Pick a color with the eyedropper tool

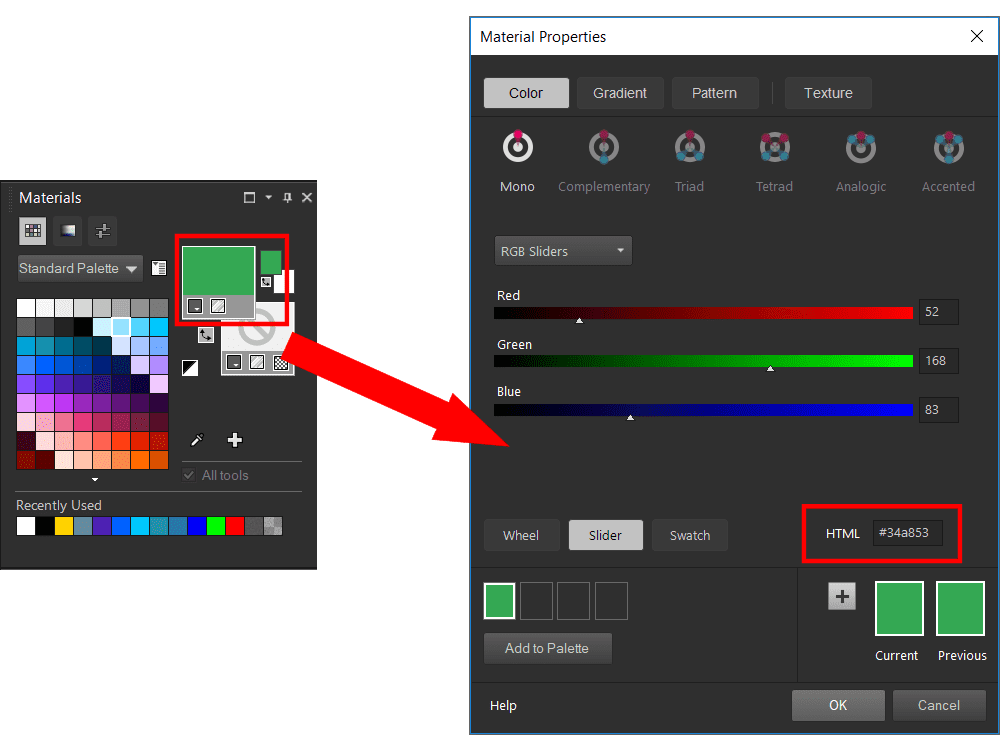196,440
